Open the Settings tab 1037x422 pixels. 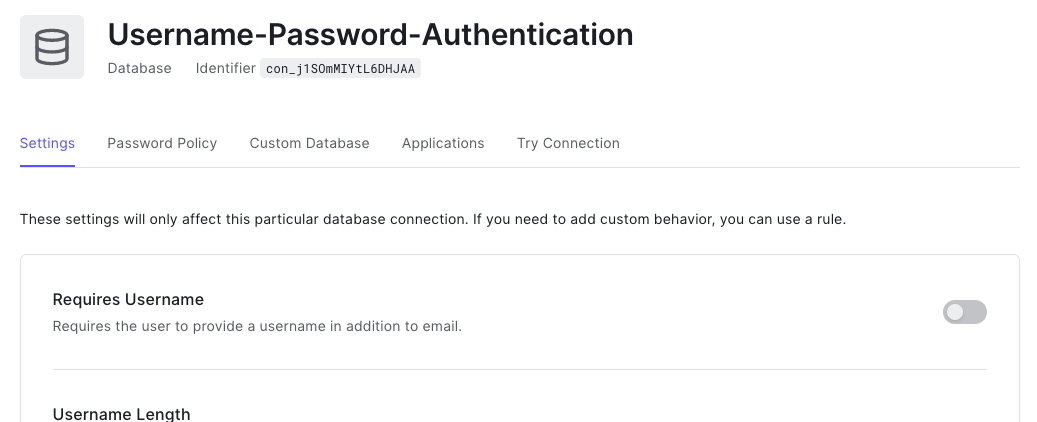point(47,143)
